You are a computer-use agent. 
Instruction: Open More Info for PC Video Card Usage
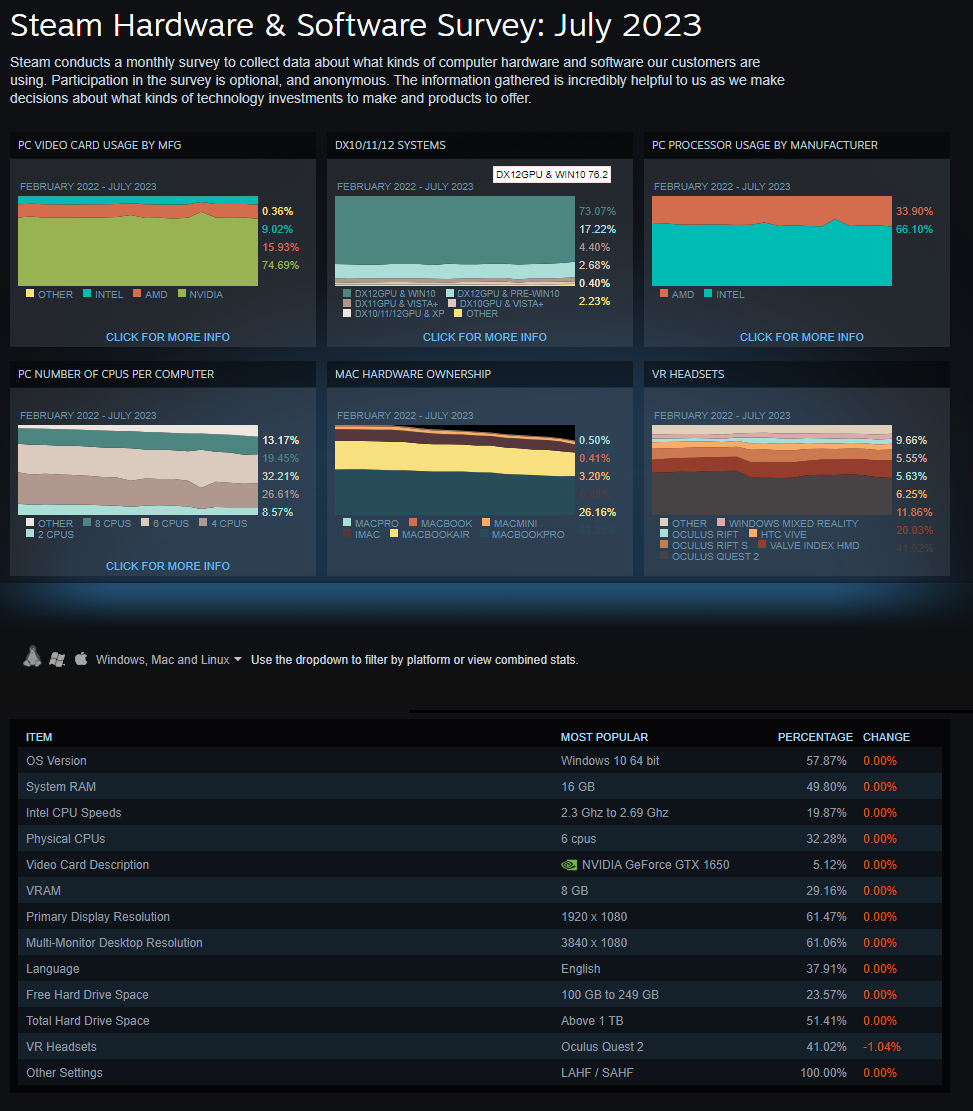click(x=167, y=337)
